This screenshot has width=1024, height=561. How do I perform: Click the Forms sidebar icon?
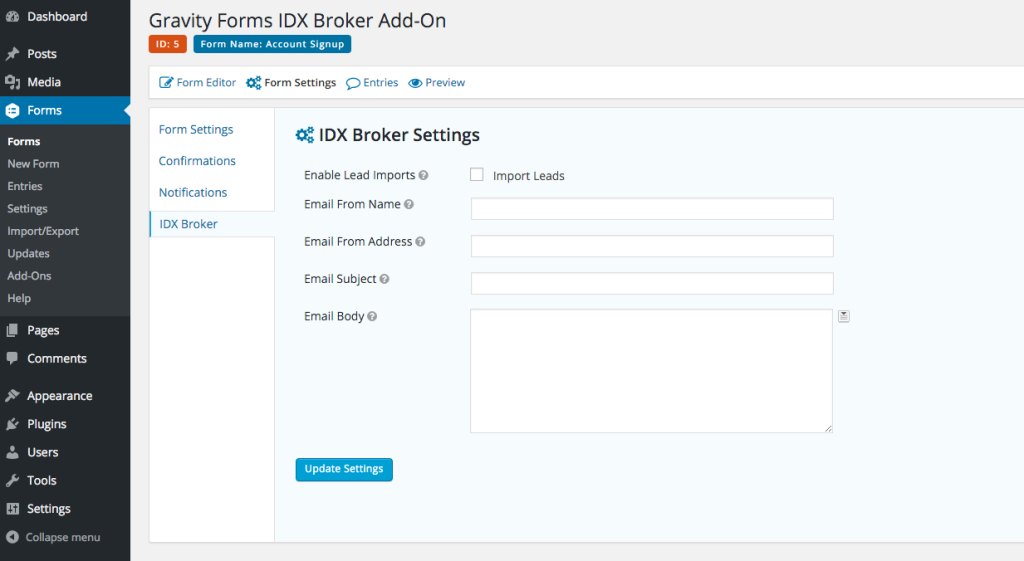(x=12, y=110)
